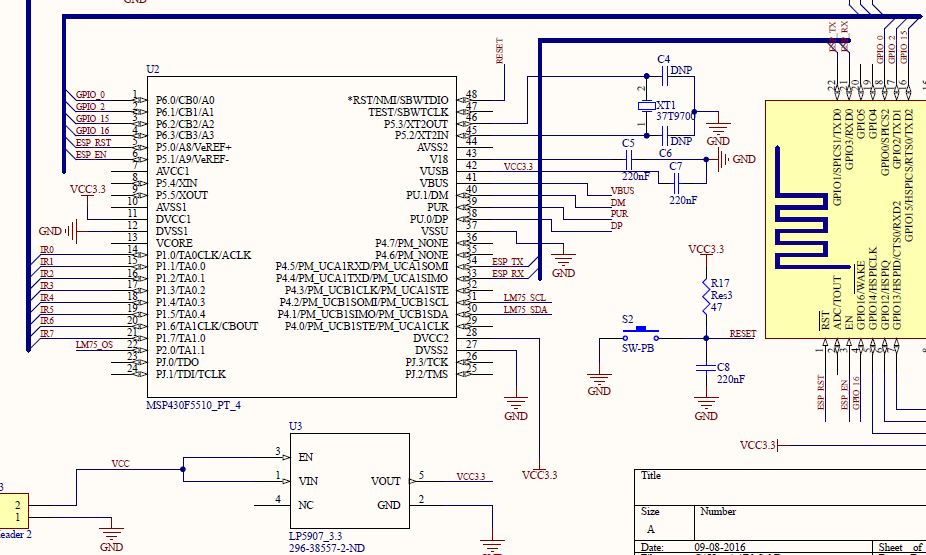Click the XT1 crystal symbol
Viewport: 926px width, 555px height.
(x=647, y=106)
